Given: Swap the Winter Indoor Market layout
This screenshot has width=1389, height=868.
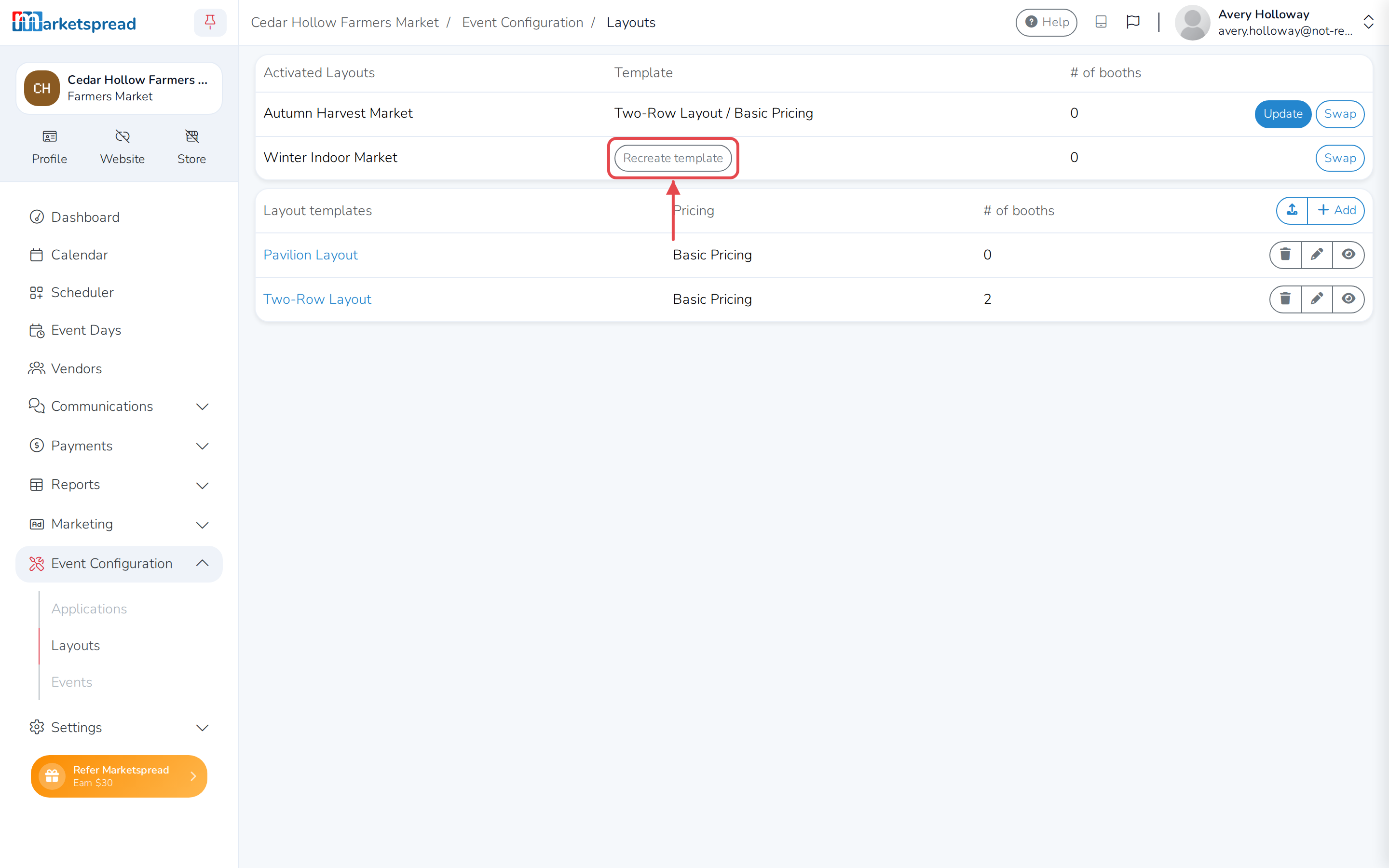Looking at the screenshot, I should 1340,158.
